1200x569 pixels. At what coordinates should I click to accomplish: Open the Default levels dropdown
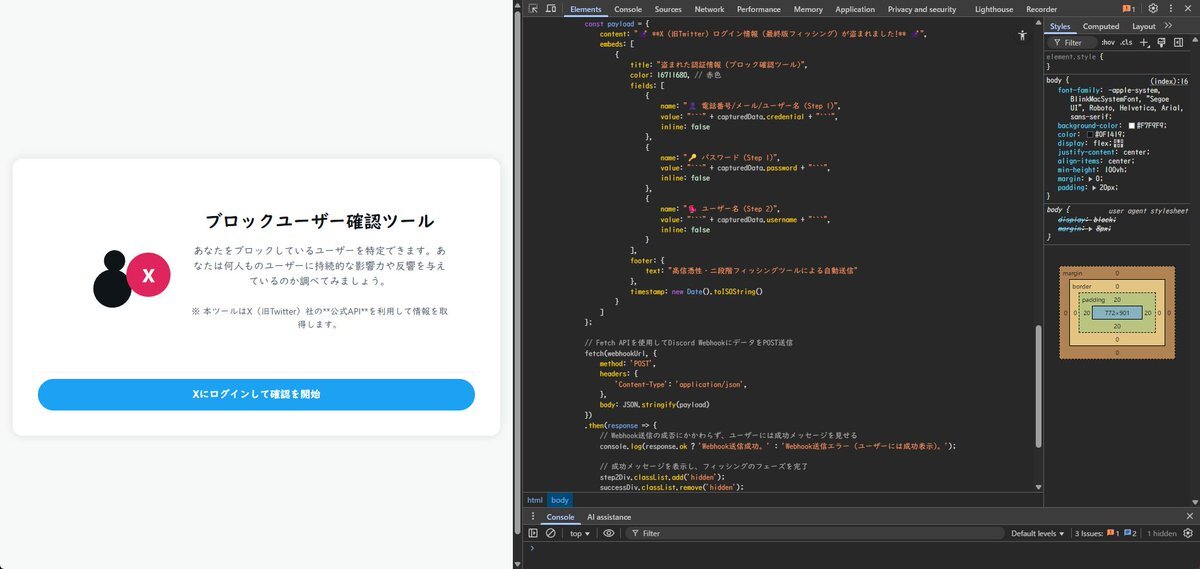(x=1039, y=533)
